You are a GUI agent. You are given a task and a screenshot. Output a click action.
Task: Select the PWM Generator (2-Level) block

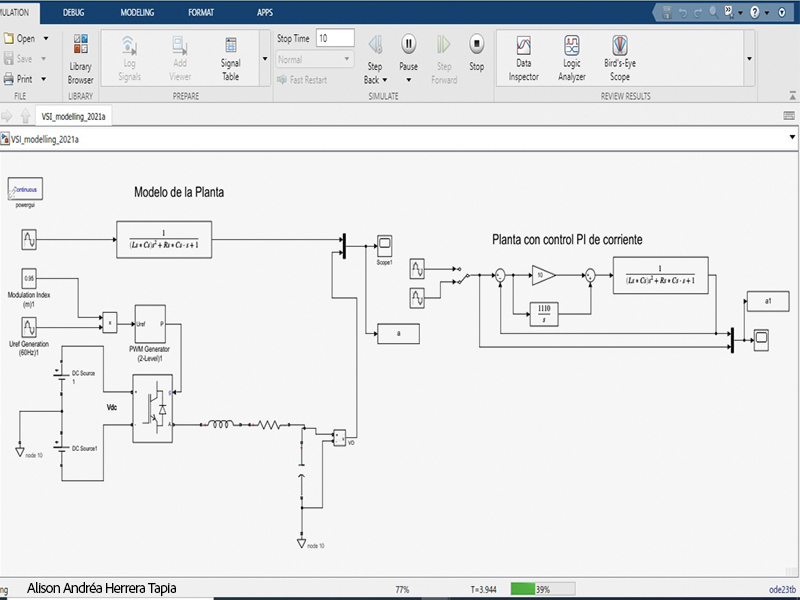click(150, 324)
